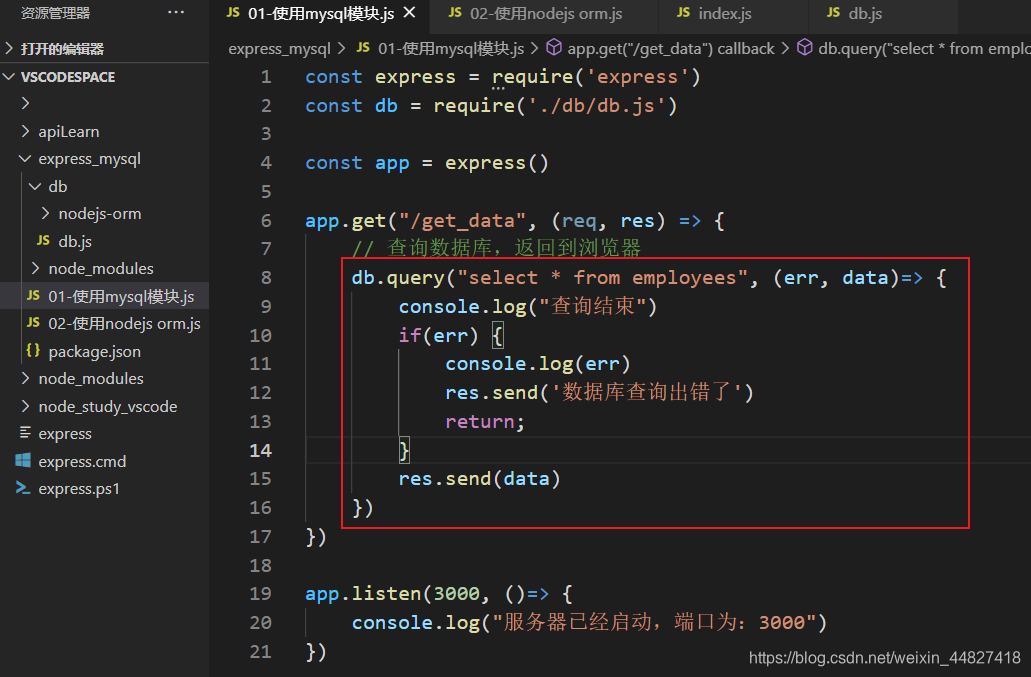Image resolution: width=1031 pixels, height=677 pixels.
Task: Select the active 01-使用mysql模块.js tab
Action: [320, 14]
